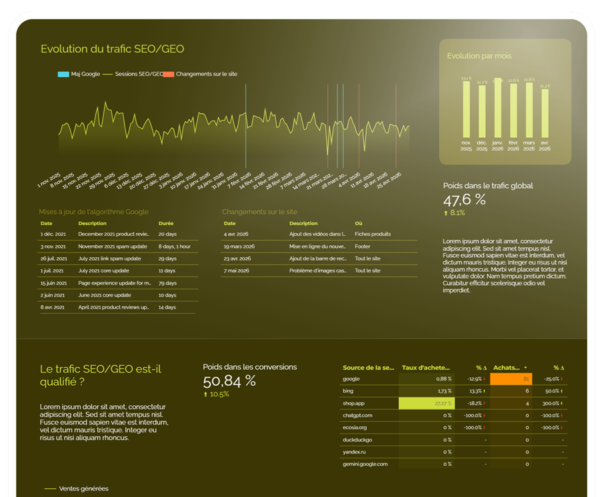Click the 'Poids dans le trafic global' label

[488, 186]
